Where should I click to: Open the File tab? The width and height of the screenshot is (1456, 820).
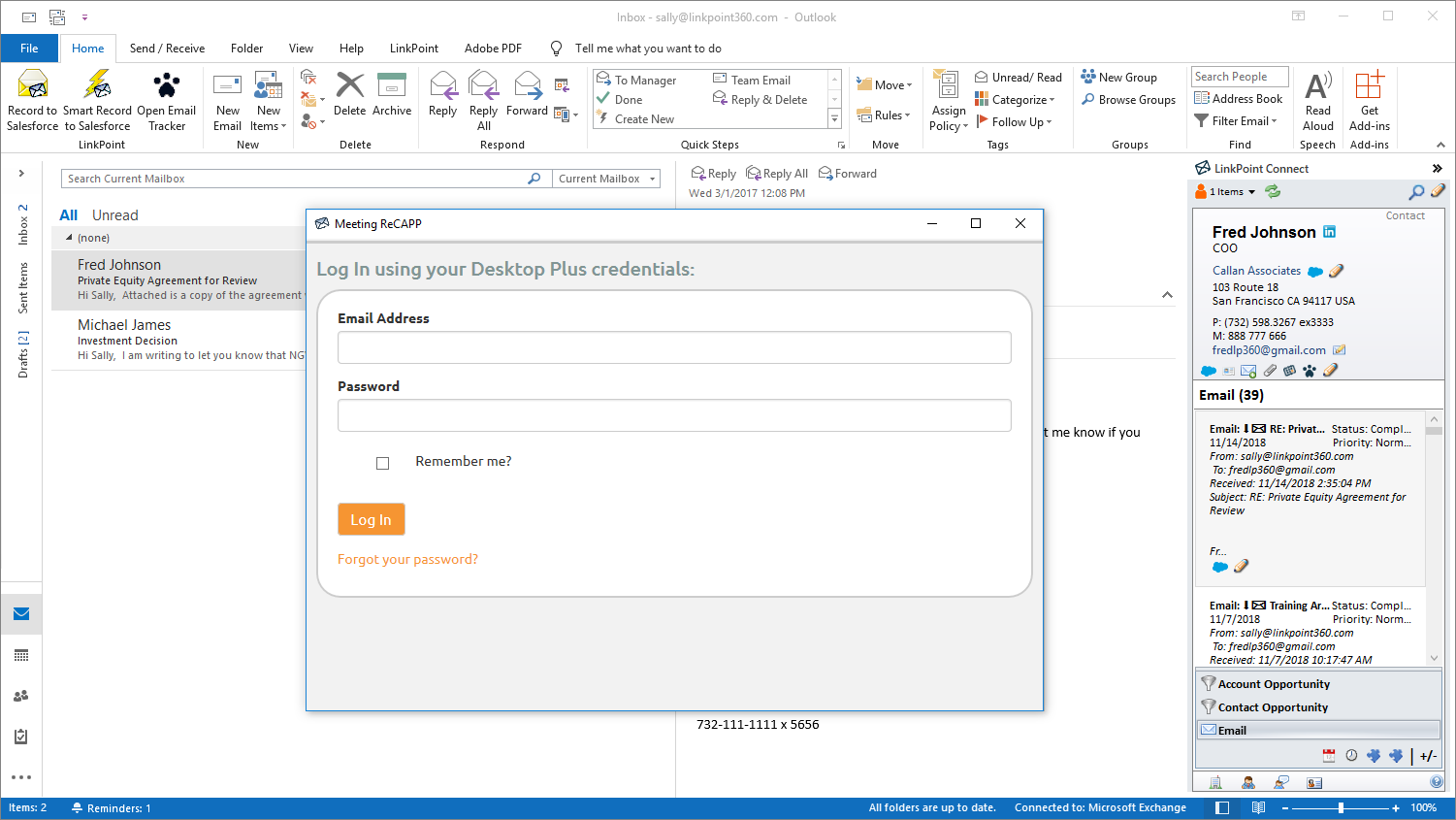tap(29, 49)
